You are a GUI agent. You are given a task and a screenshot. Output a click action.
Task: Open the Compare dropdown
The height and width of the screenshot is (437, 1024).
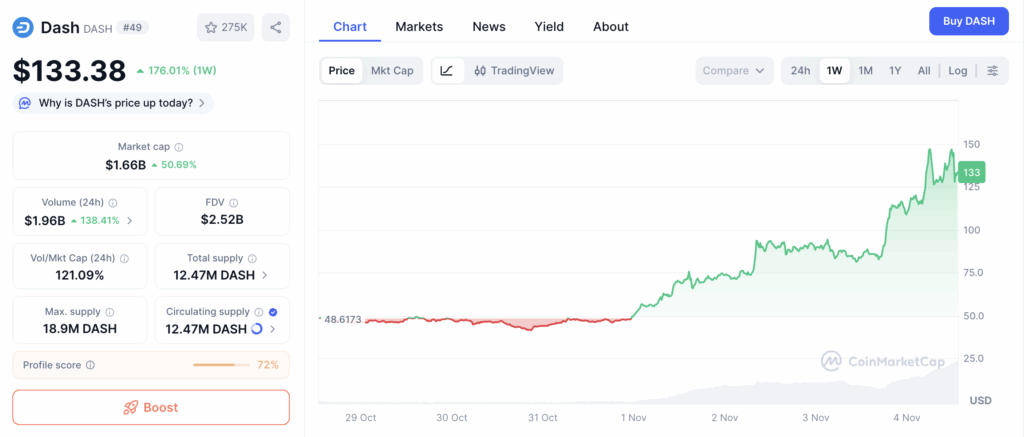(x=735, y=71)
